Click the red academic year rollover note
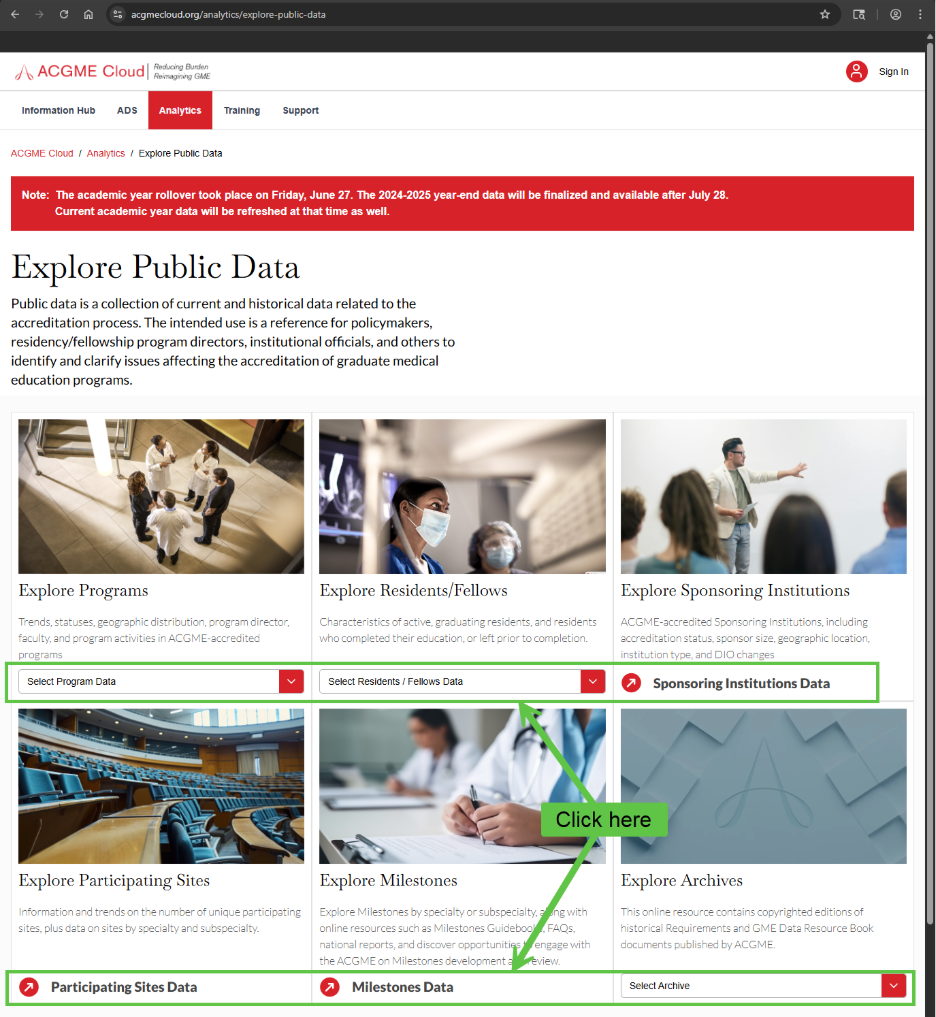 pyautogui.click(x=462, y=203)
